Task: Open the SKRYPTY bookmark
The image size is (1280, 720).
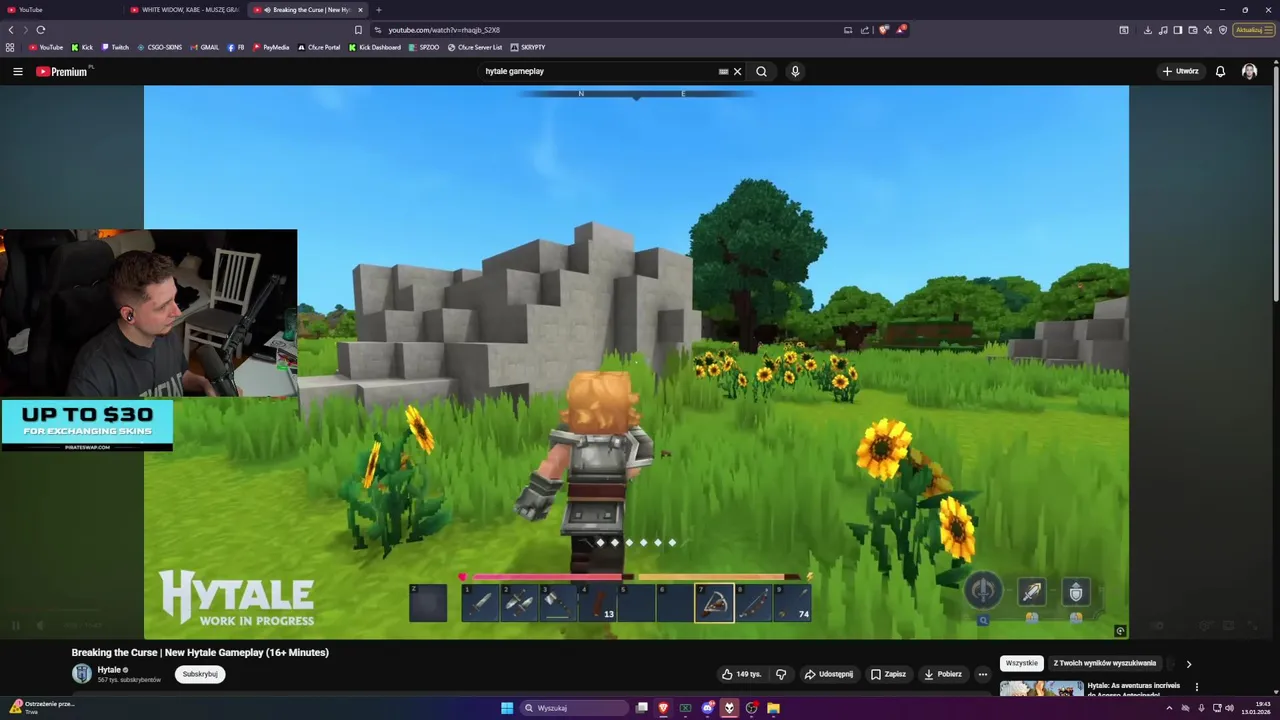Action: coord(528,47)
